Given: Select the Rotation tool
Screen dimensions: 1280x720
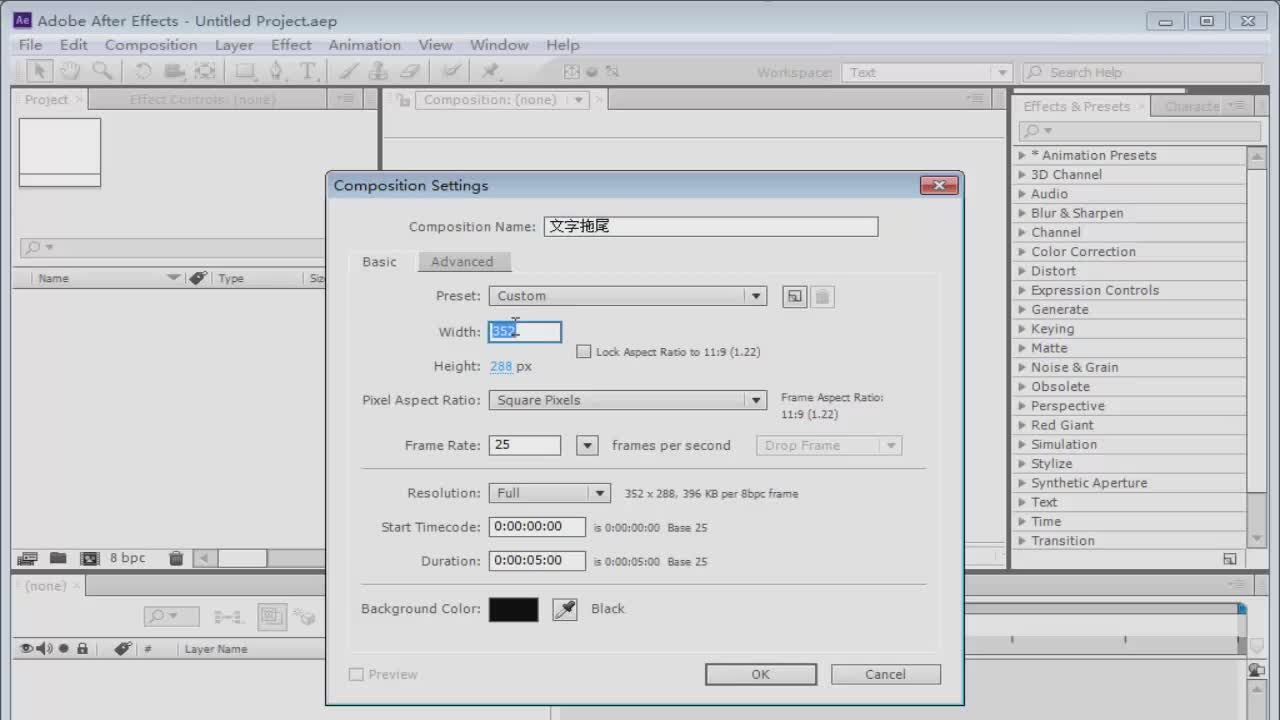Looking at the screenshot, I should [143, 71].
